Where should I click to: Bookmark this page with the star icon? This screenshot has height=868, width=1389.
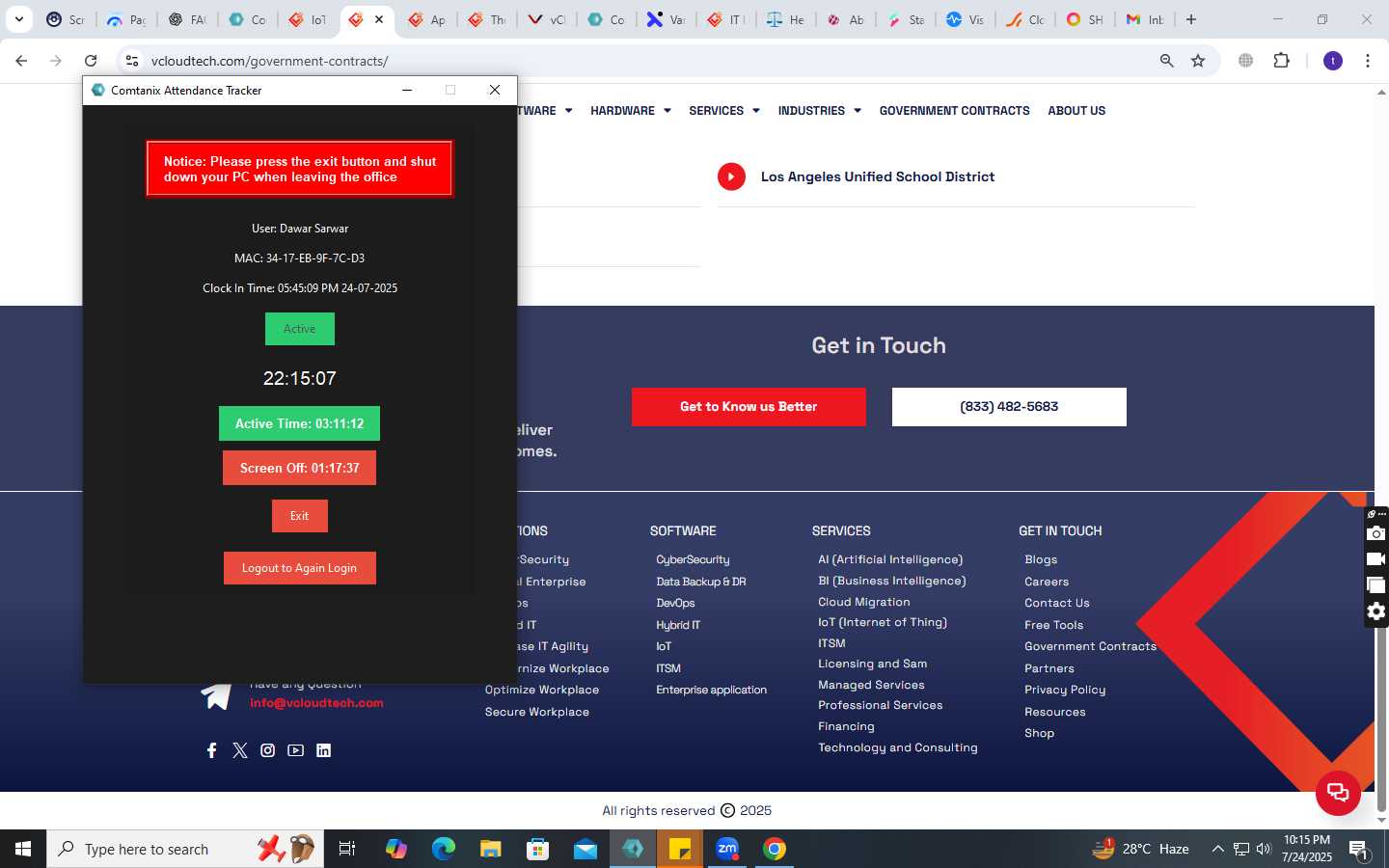(1198, 61)
